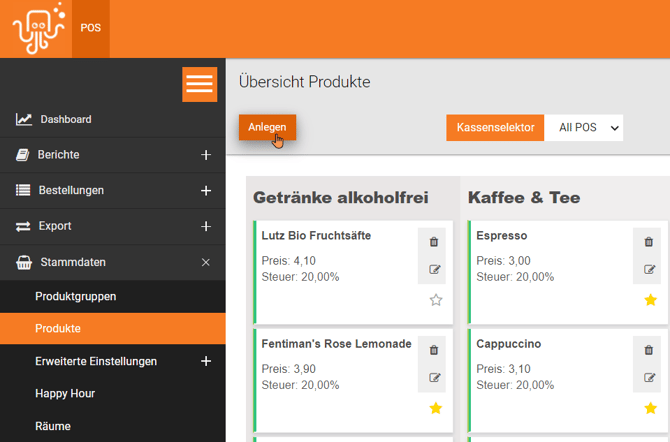
Task: Delete the Lutz Bio Fruchtsäfte product
Action: (433, 242)
